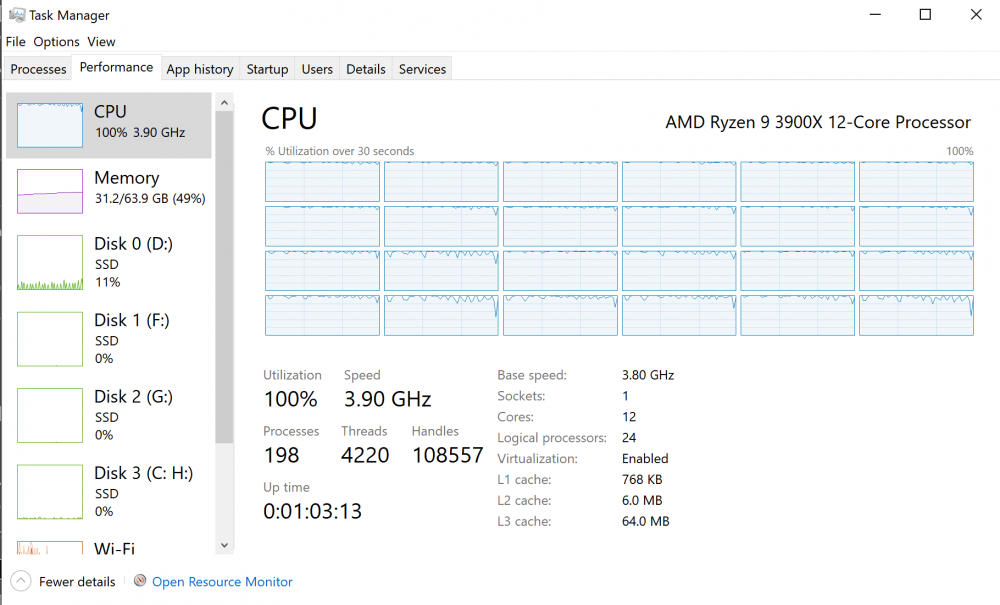Screen dimensions: 1000x605
Task: Click the Virtualization value Enabled
Action: [645, 458]
